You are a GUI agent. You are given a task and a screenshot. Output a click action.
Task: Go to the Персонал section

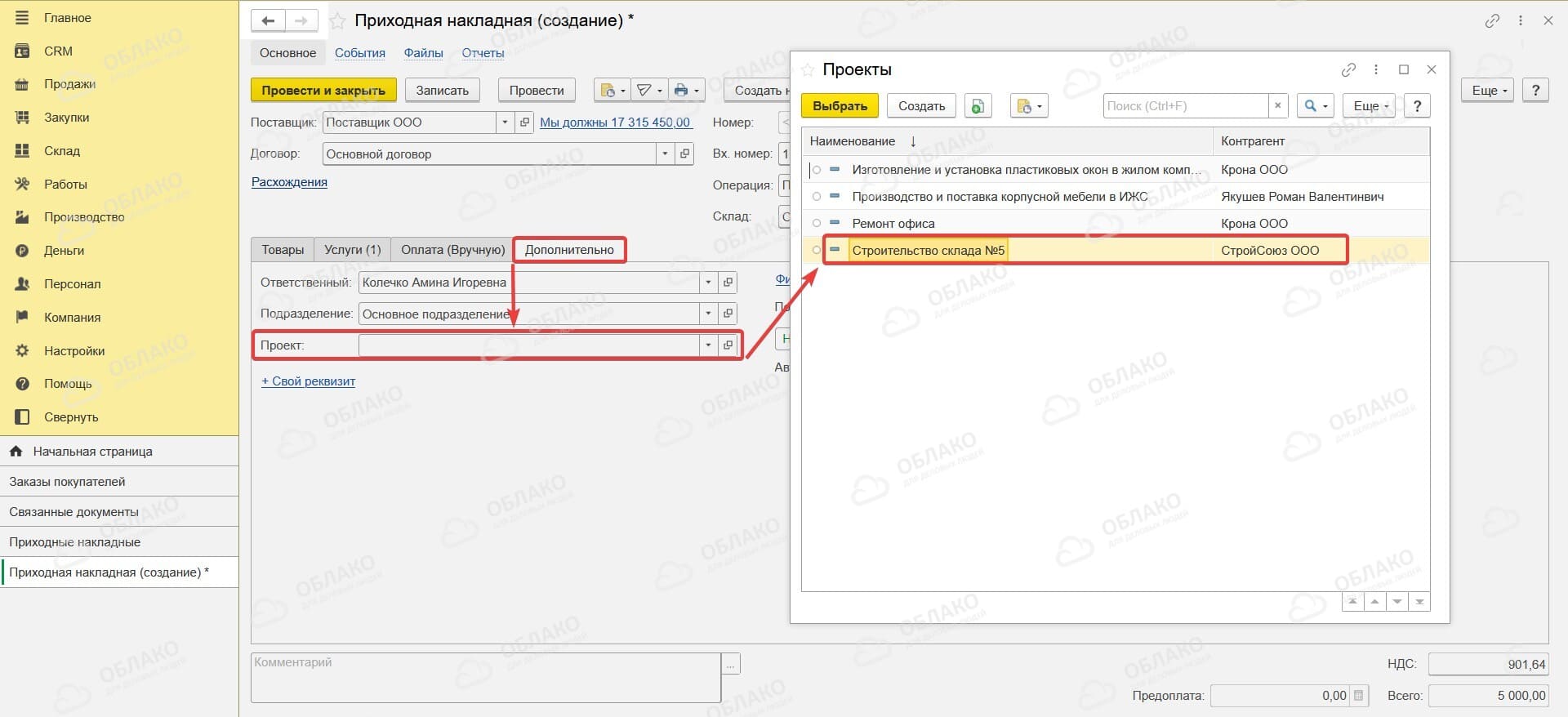(72, 284)
